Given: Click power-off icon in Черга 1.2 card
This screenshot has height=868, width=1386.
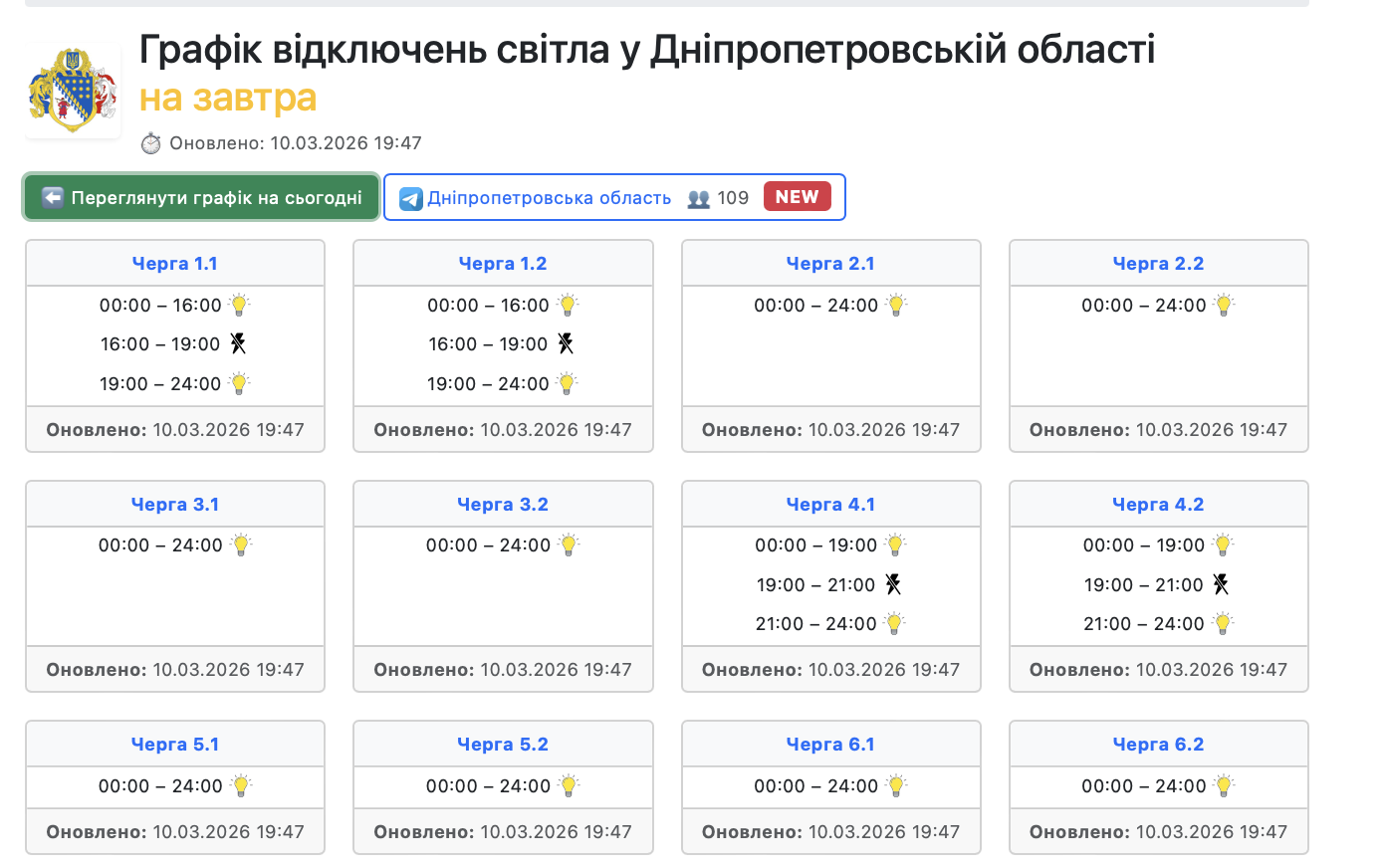Looking at the screenshot, I should (x=566, y=343).
